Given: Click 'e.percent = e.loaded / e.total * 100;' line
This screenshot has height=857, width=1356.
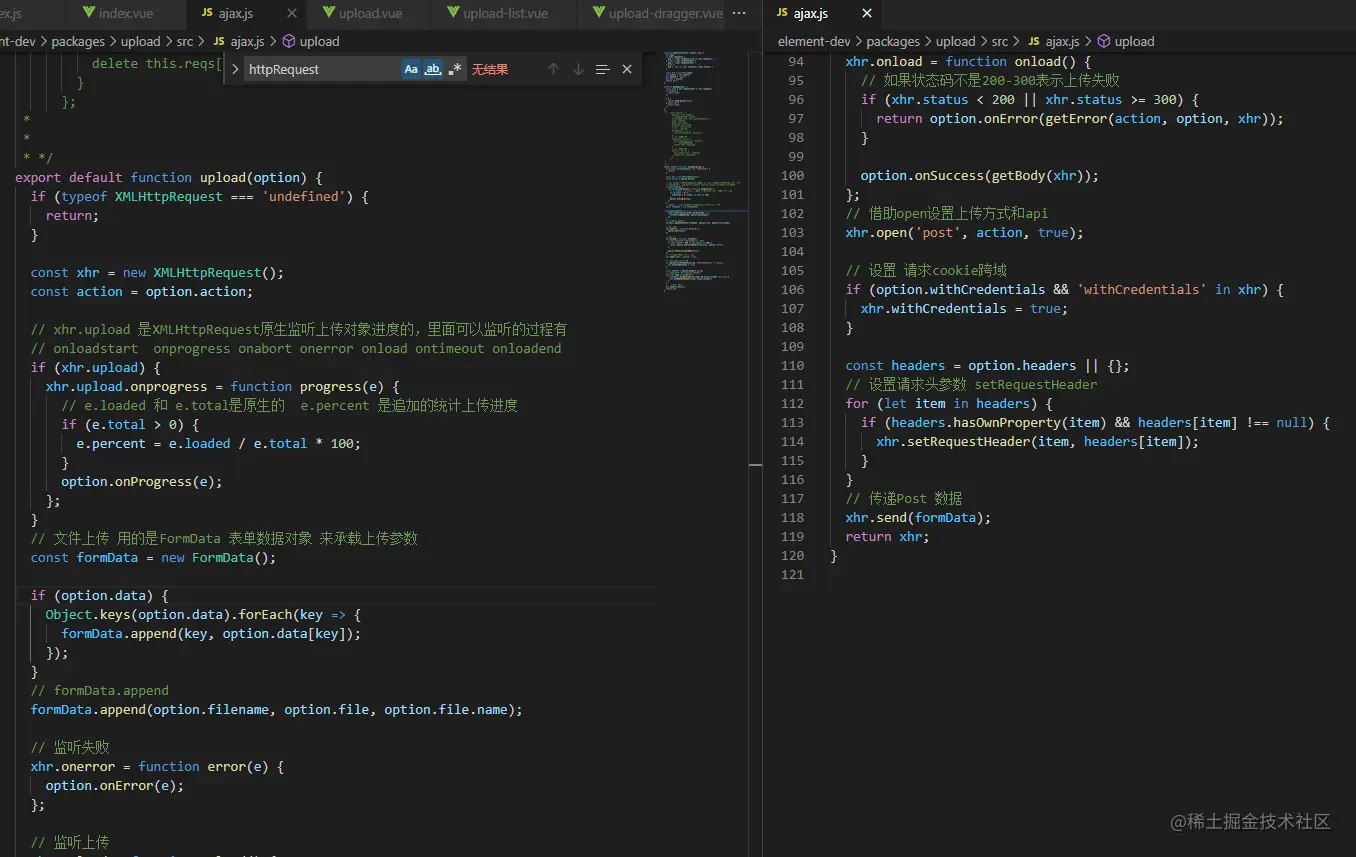Looking at the screenshot, I should point(218,443).
